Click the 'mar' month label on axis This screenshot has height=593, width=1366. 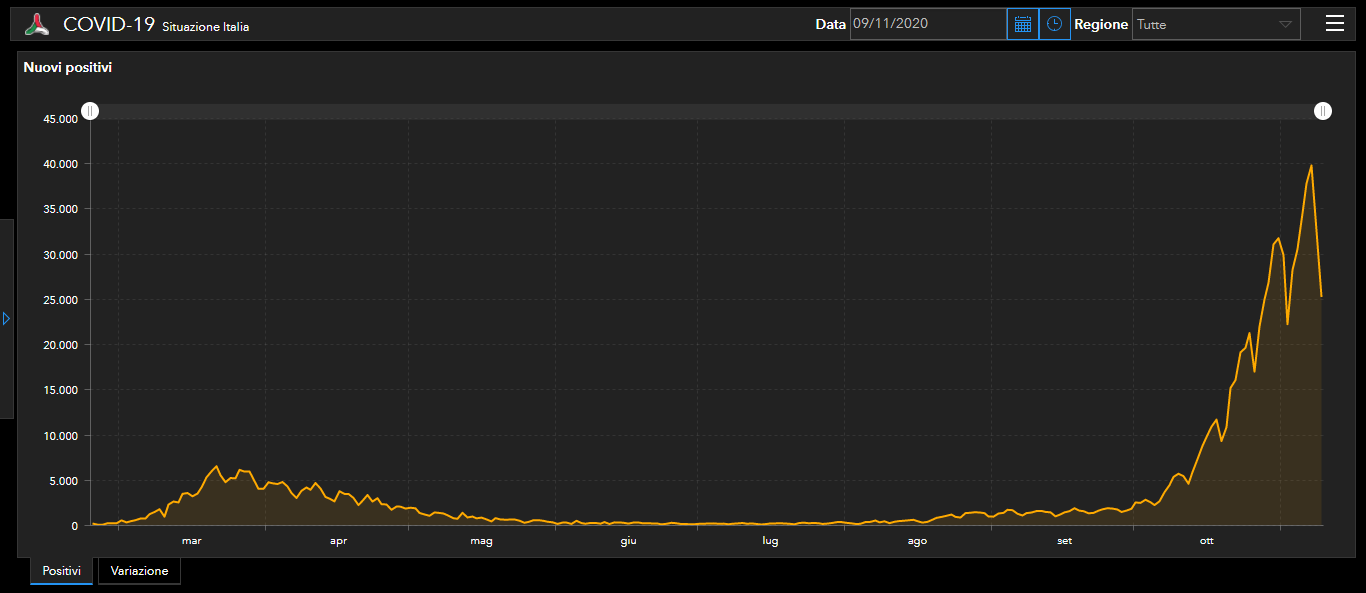191,541
